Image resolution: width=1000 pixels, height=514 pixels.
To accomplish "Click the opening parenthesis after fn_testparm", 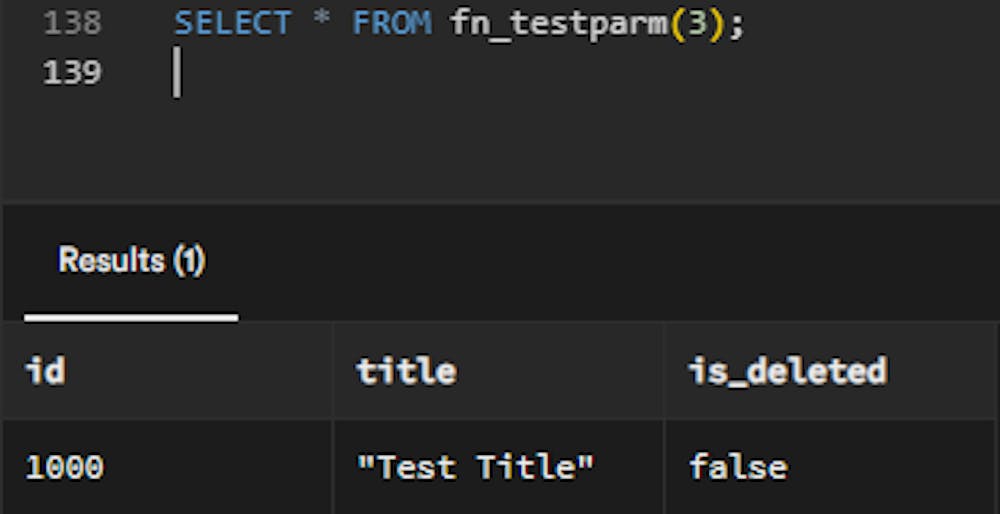I will click(676, 22).
